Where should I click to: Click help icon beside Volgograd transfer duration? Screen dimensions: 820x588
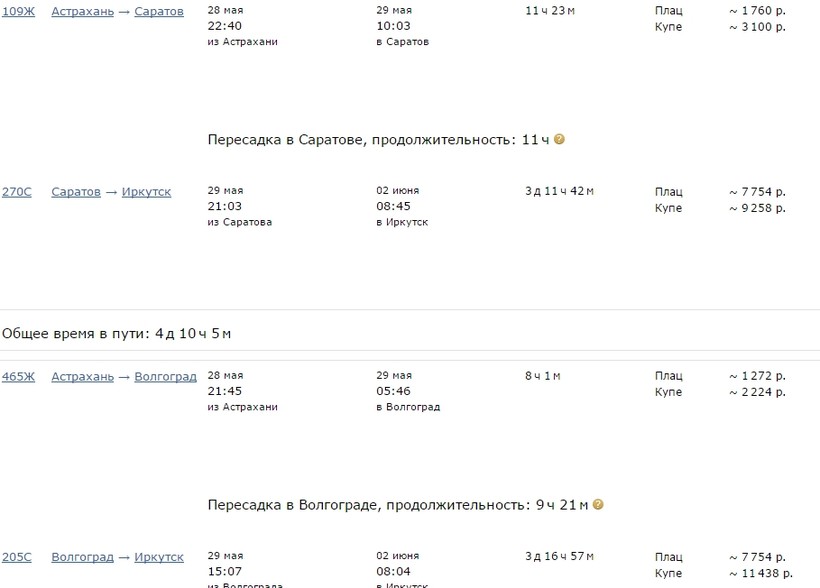pos(598,505)
